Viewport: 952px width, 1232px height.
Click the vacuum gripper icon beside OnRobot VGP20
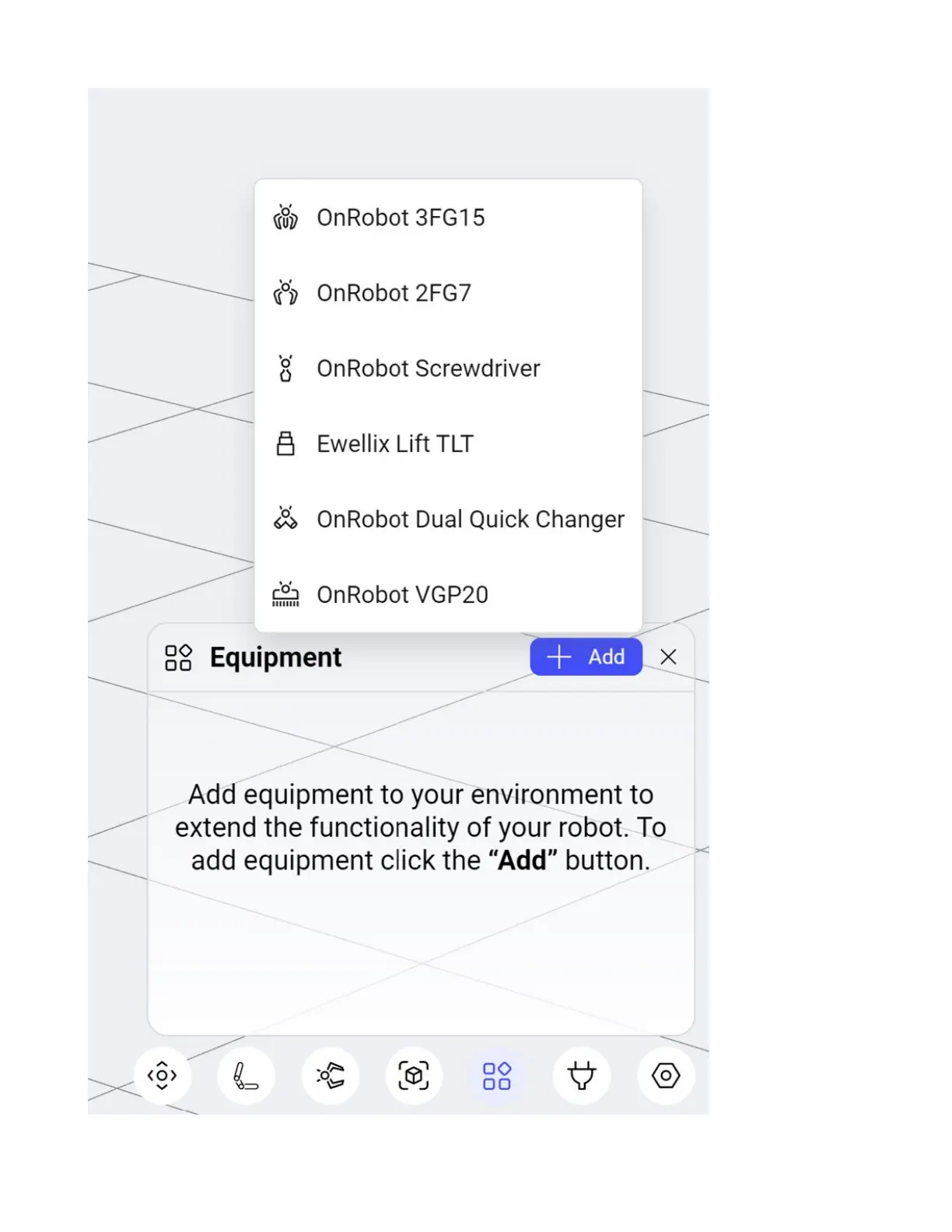point(285,594)
